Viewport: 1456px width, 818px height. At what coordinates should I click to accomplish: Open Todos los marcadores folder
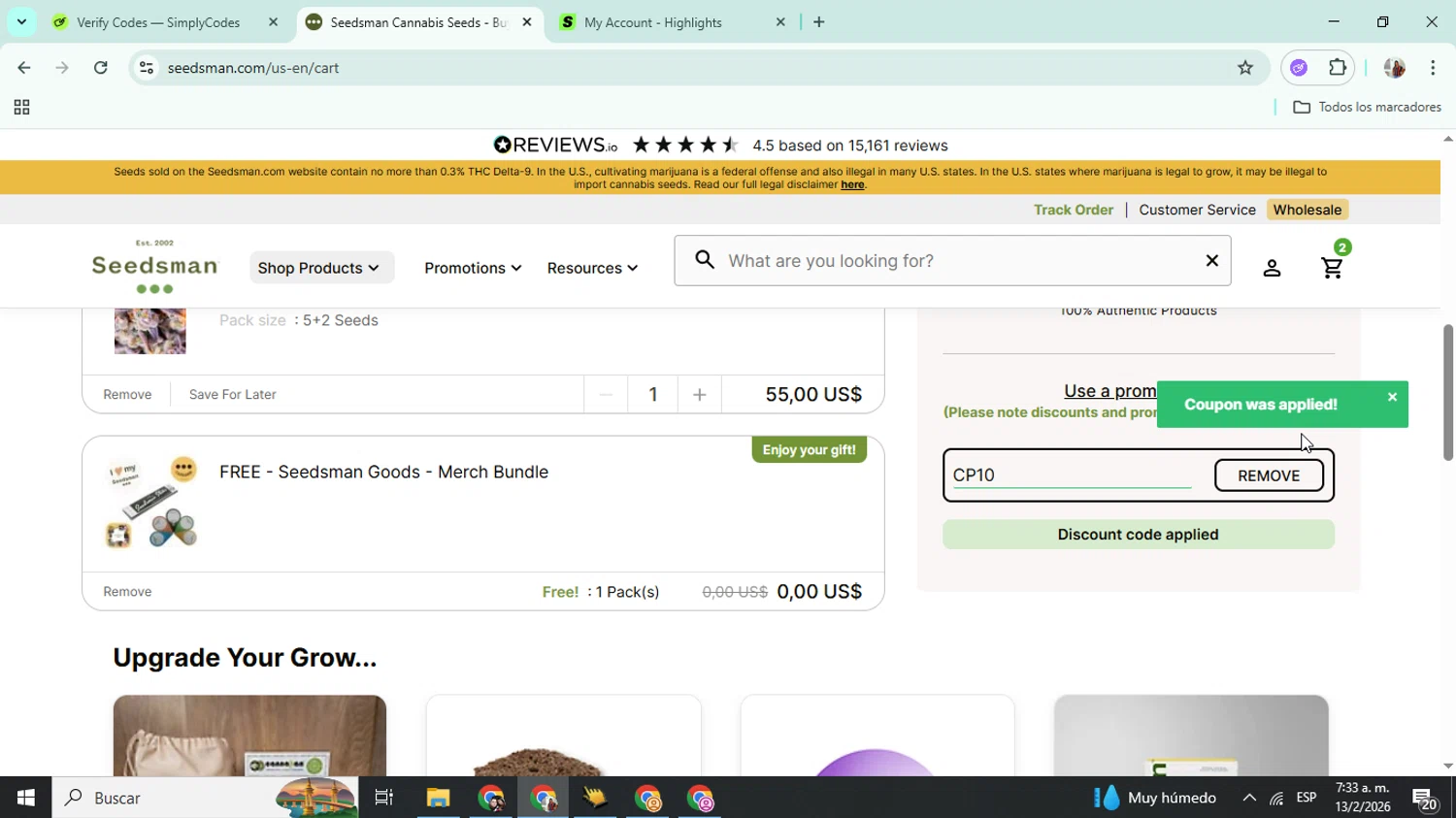(x=1367, y=108)
